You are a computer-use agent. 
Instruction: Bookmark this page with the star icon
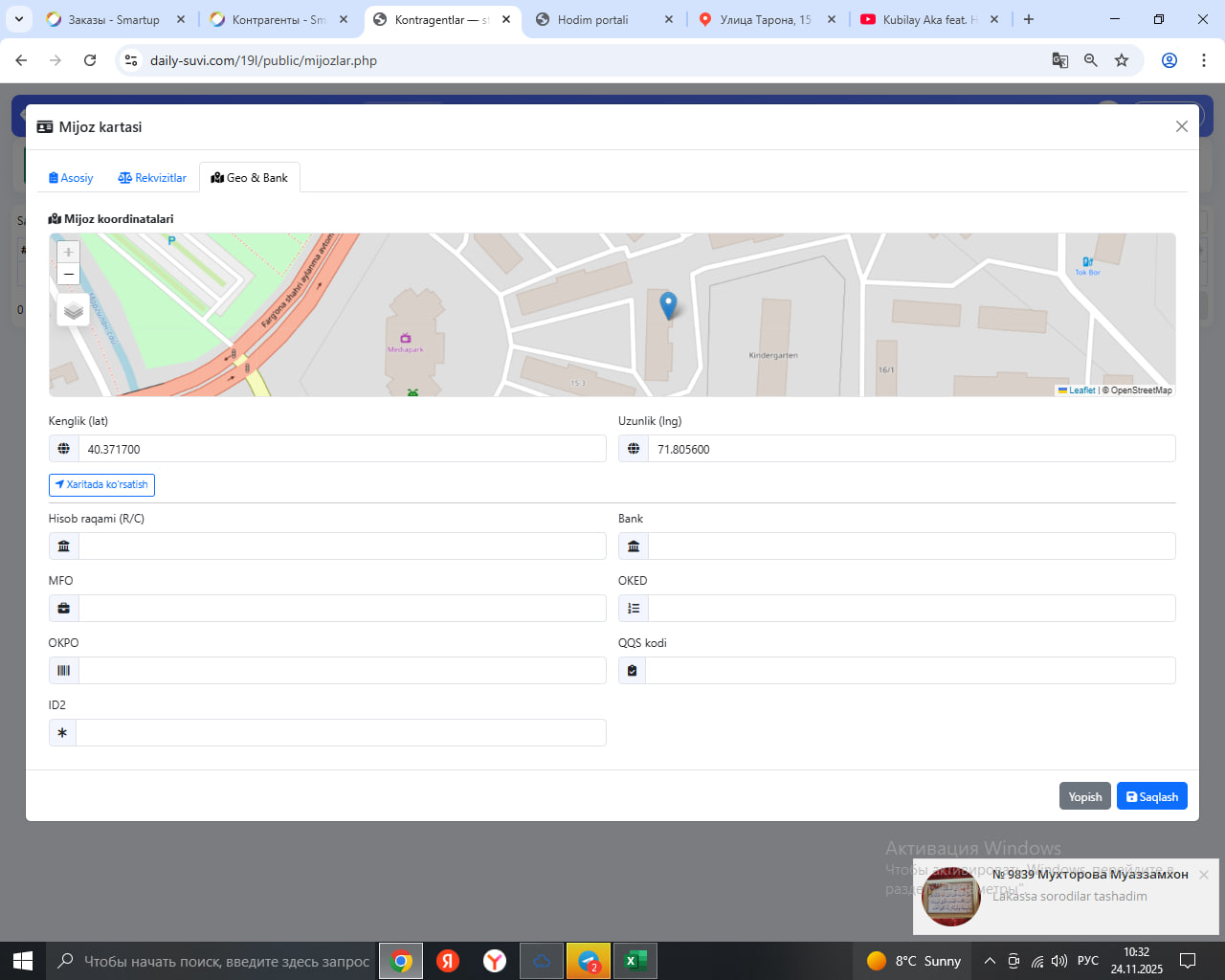coord(1122,60)
